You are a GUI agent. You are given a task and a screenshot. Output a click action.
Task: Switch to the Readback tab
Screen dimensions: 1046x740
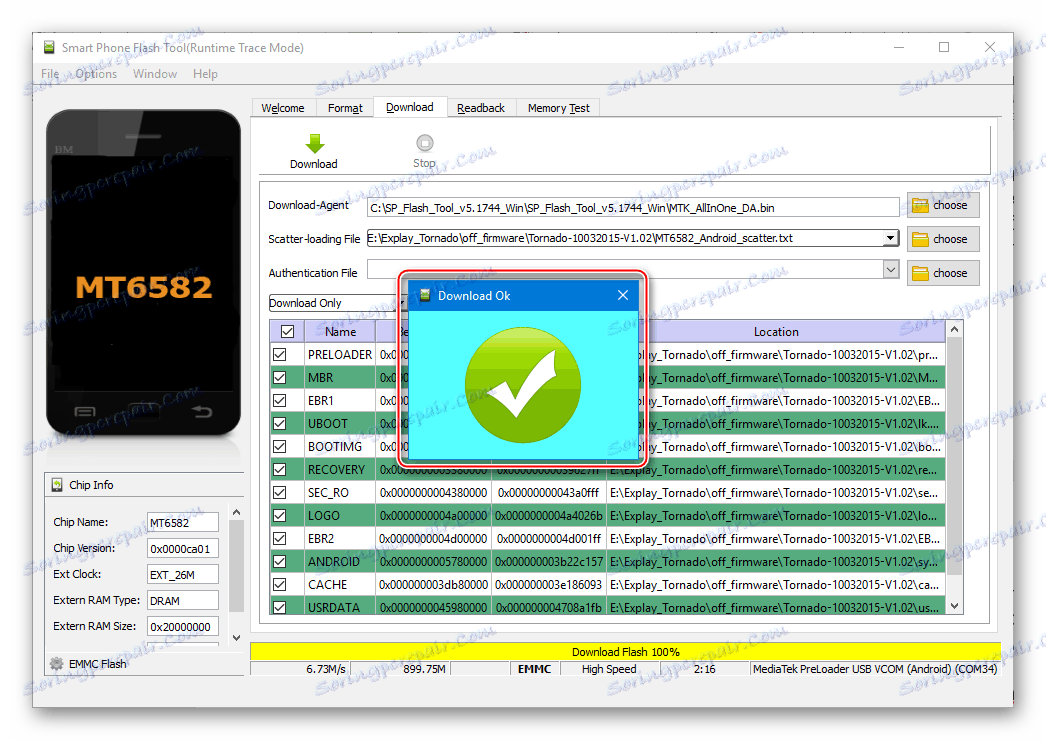(x=481, y=108)
